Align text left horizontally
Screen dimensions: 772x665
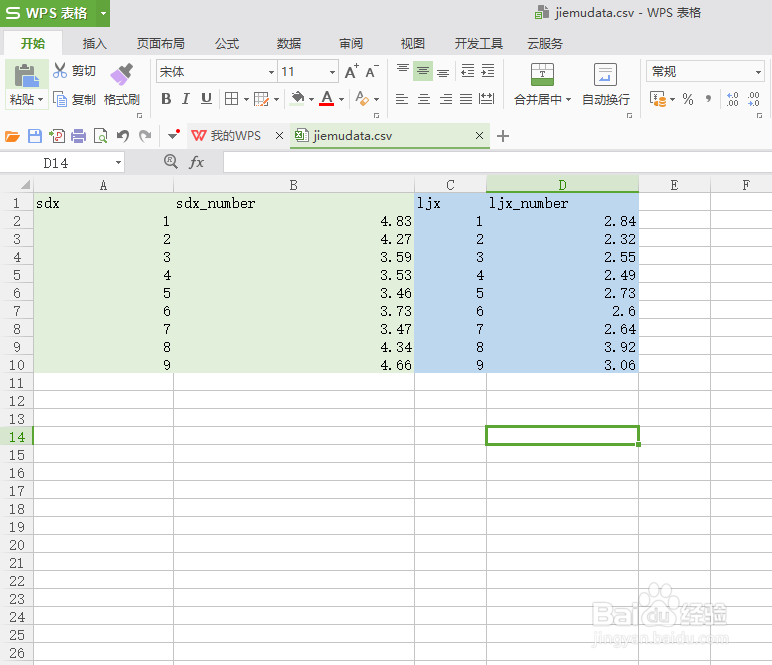(x=402, y=99)
